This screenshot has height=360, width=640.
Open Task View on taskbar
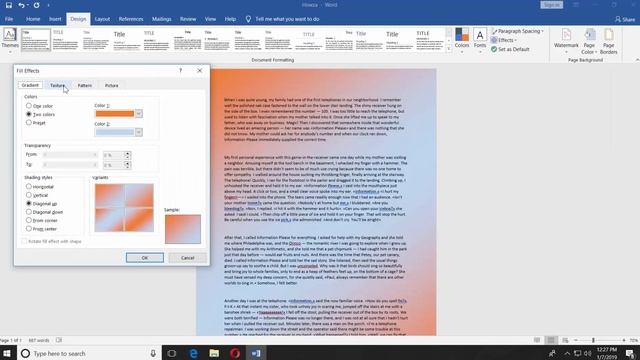click(171, 353)
